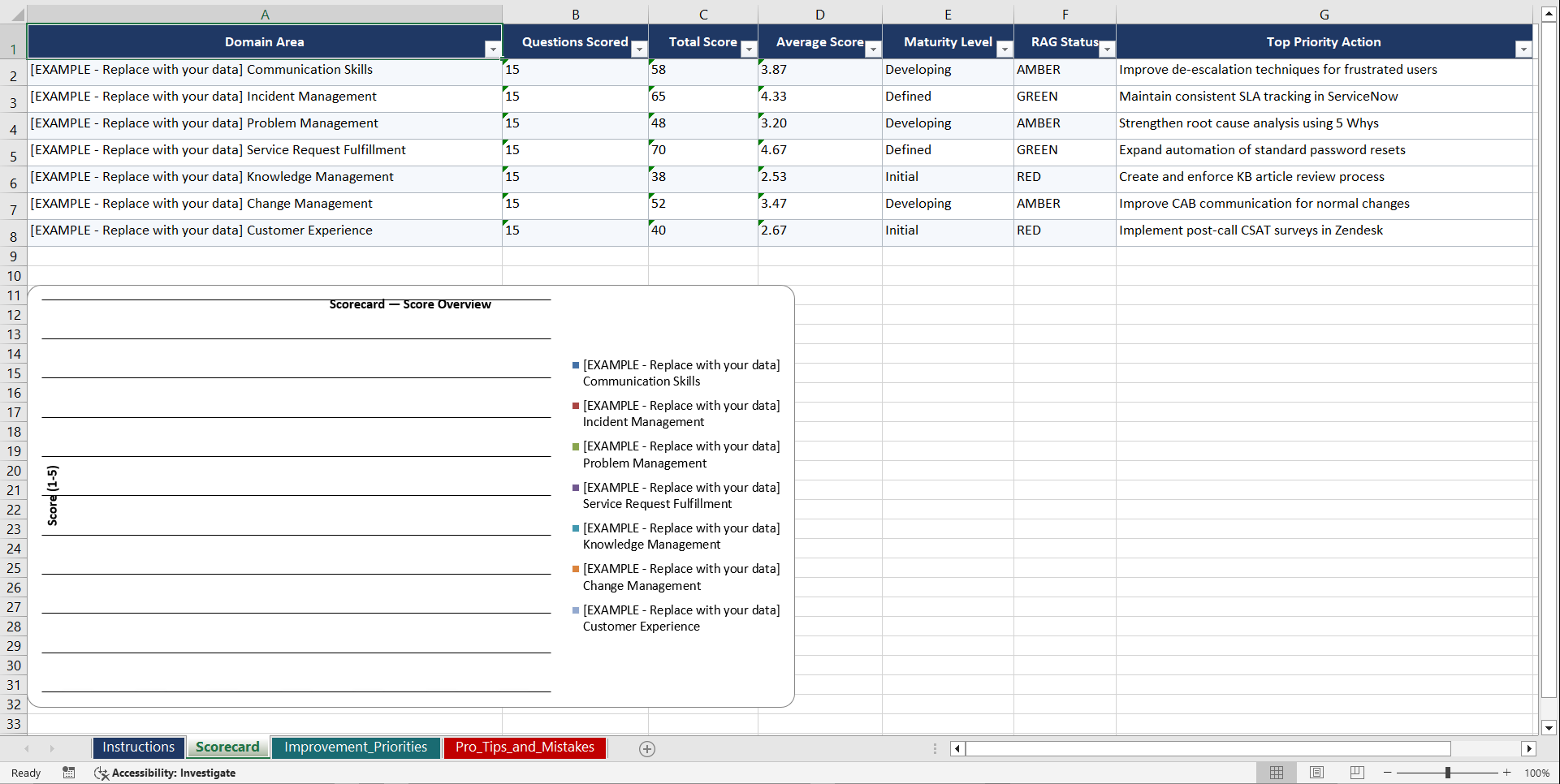Click the previous sheet navigation arrow

coord(27,748)
